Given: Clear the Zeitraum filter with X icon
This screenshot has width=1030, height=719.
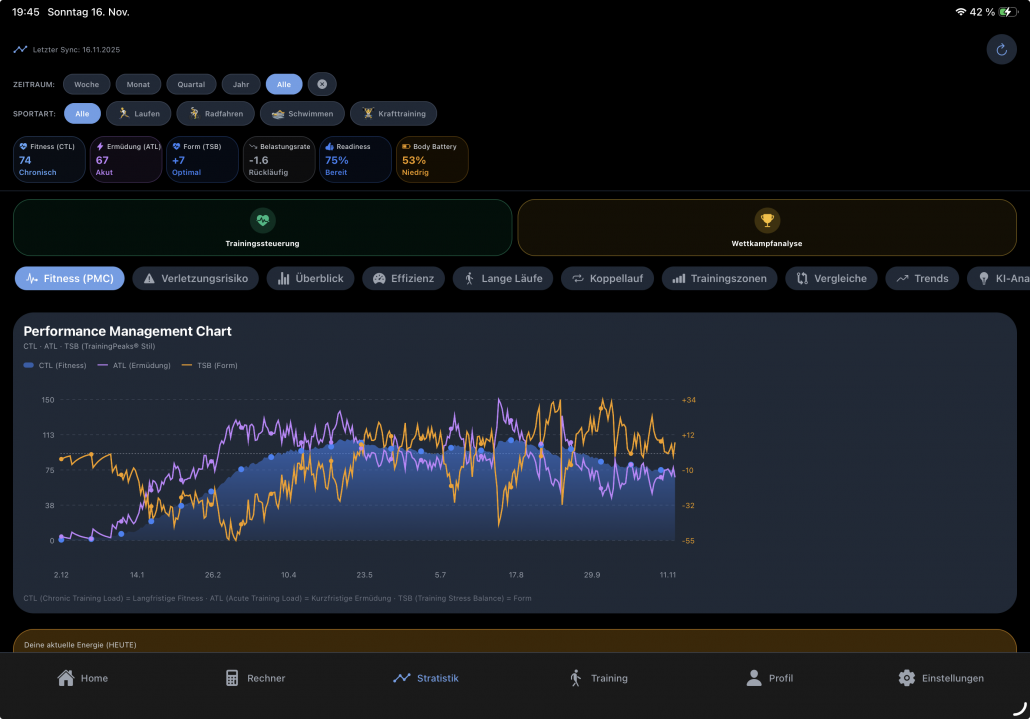Looking at the screenshot, I should pyautogui.click(x=322, y=84).
